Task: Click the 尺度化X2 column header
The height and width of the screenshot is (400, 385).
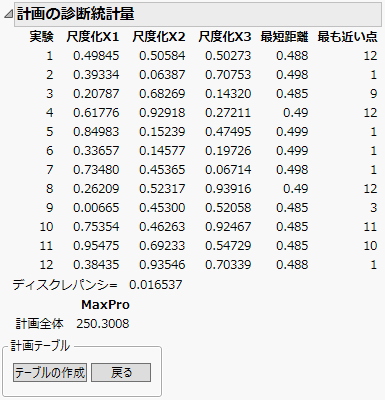Action: click(x=159, y=37)
